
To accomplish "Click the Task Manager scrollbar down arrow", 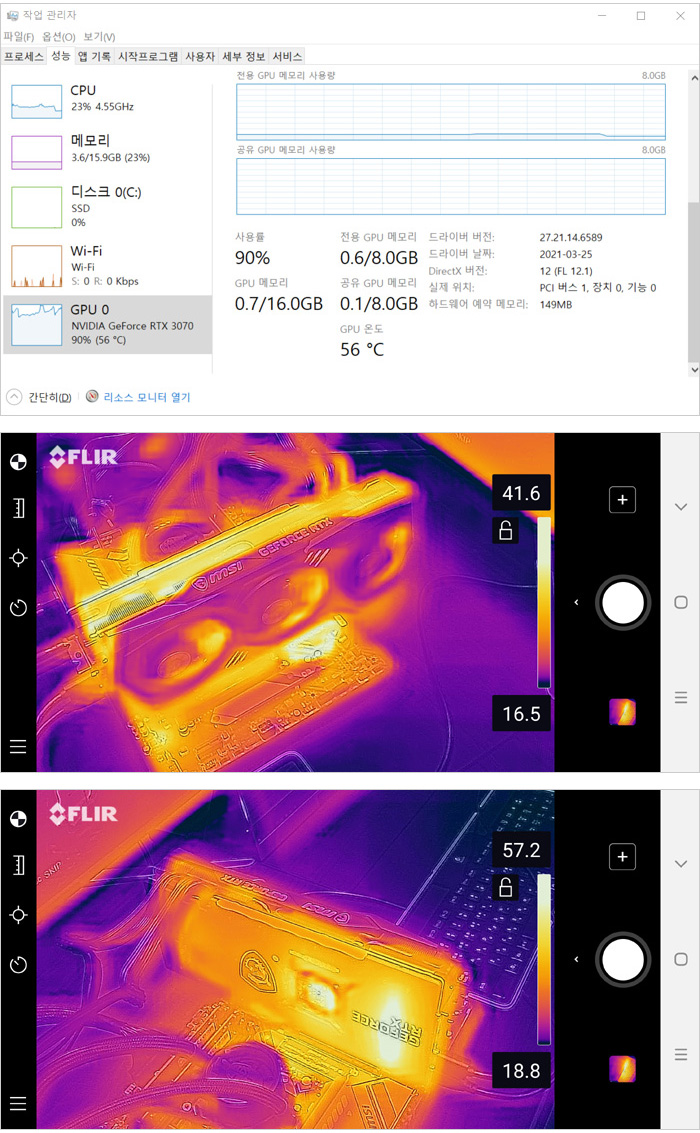I will [694, 369].
